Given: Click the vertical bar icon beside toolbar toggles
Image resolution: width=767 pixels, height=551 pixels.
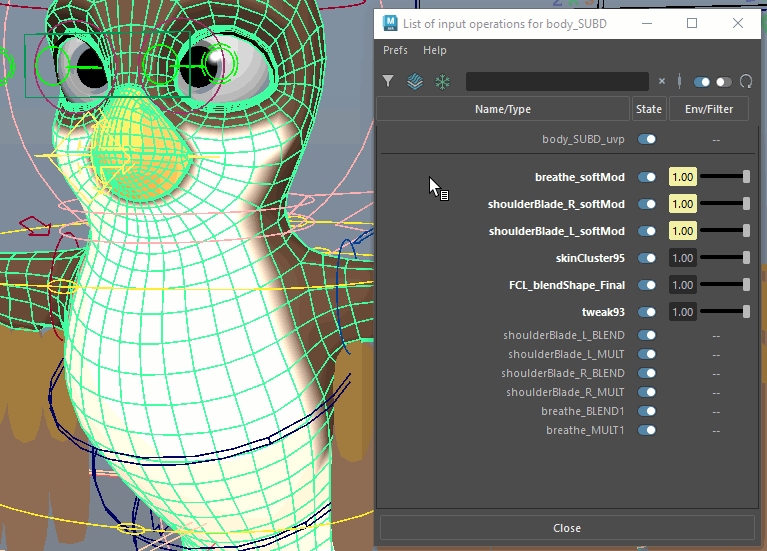Looking at the screenshot, I should click(x=679, y=81).
